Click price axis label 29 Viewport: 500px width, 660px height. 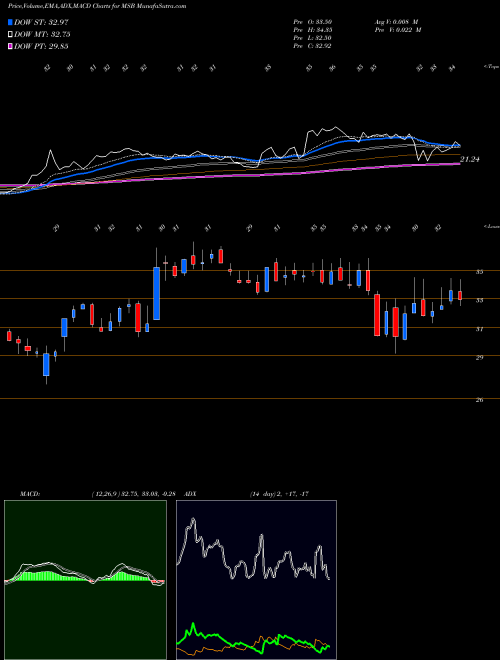(479, 357)
